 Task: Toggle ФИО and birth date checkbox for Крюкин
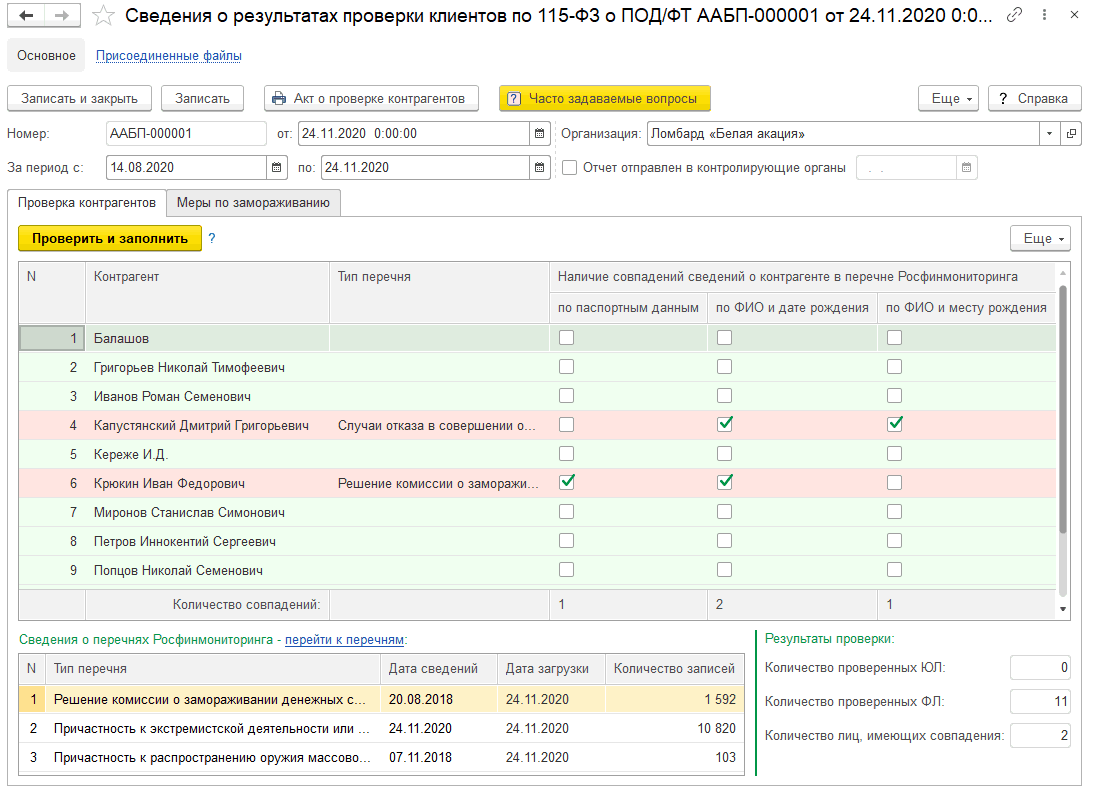[x=725, y=482]
